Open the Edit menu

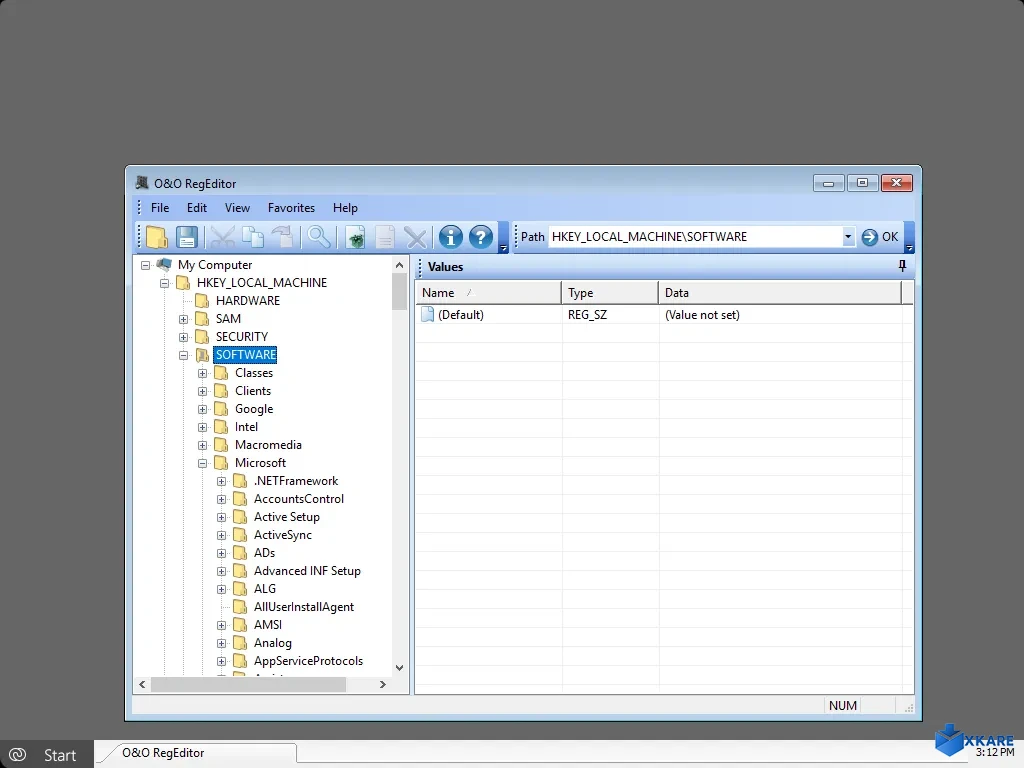coord(197,208)
